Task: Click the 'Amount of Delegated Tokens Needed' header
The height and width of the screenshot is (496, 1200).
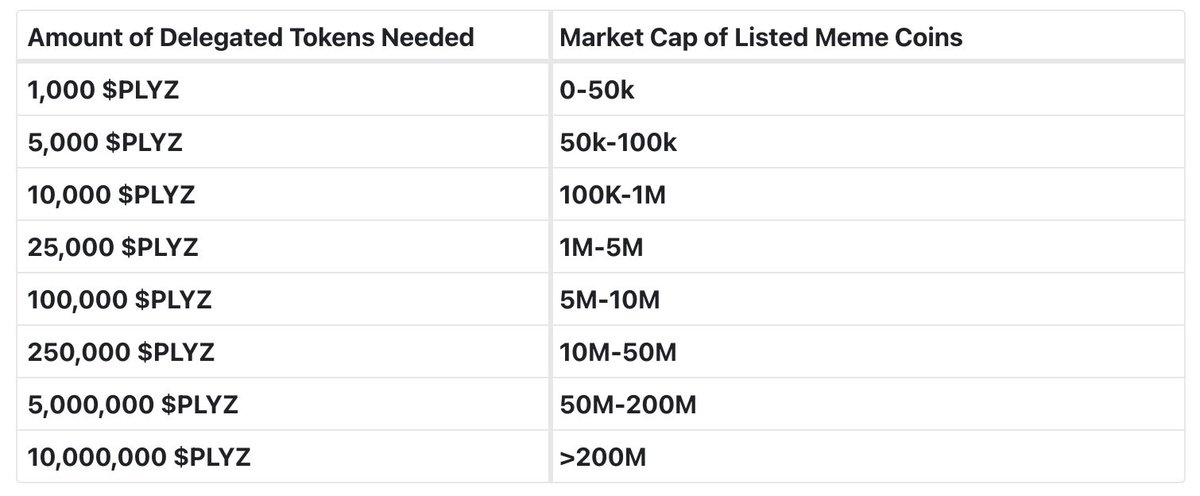Action: [283, 38]
